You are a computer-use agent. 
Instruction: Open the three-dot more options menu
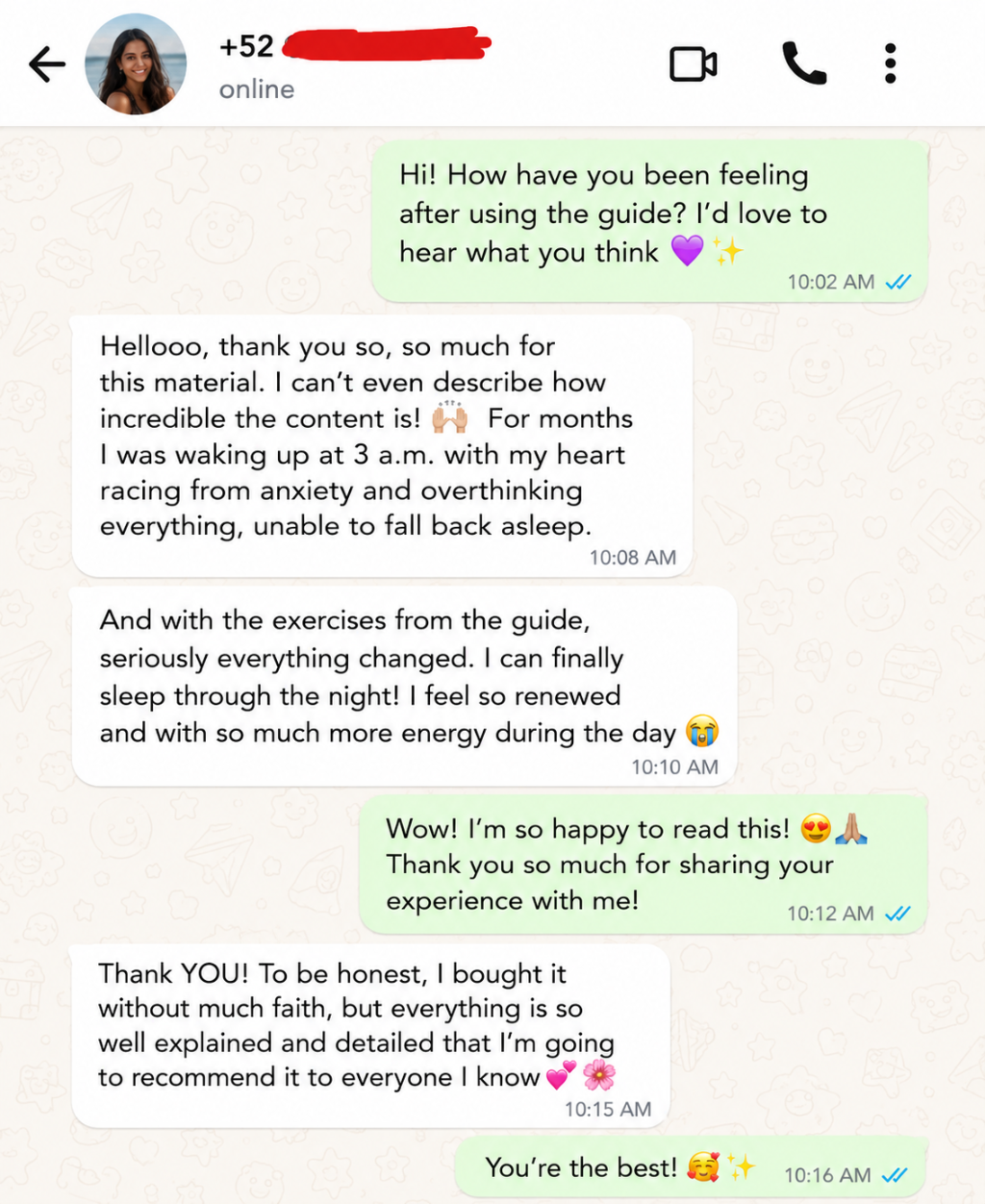click(x=891, y=64)
